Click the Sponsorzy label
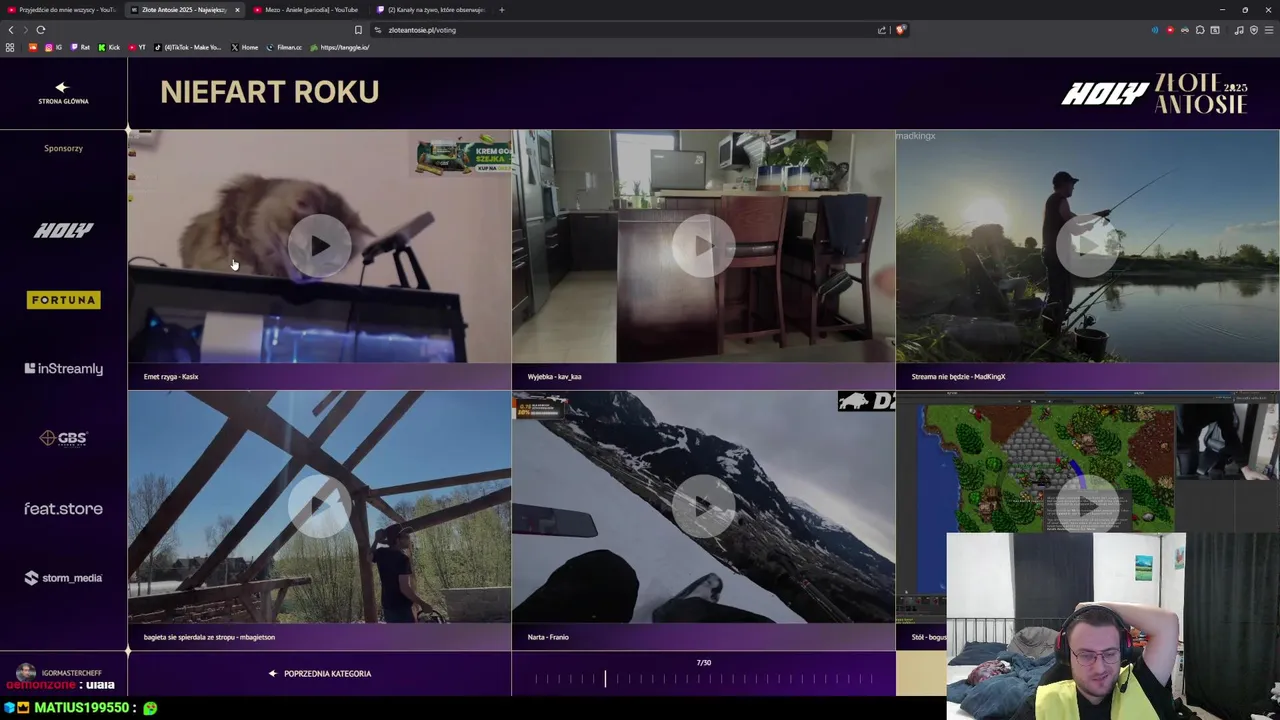The width and height of the screenshot is (1280, 720). (63, 148)
